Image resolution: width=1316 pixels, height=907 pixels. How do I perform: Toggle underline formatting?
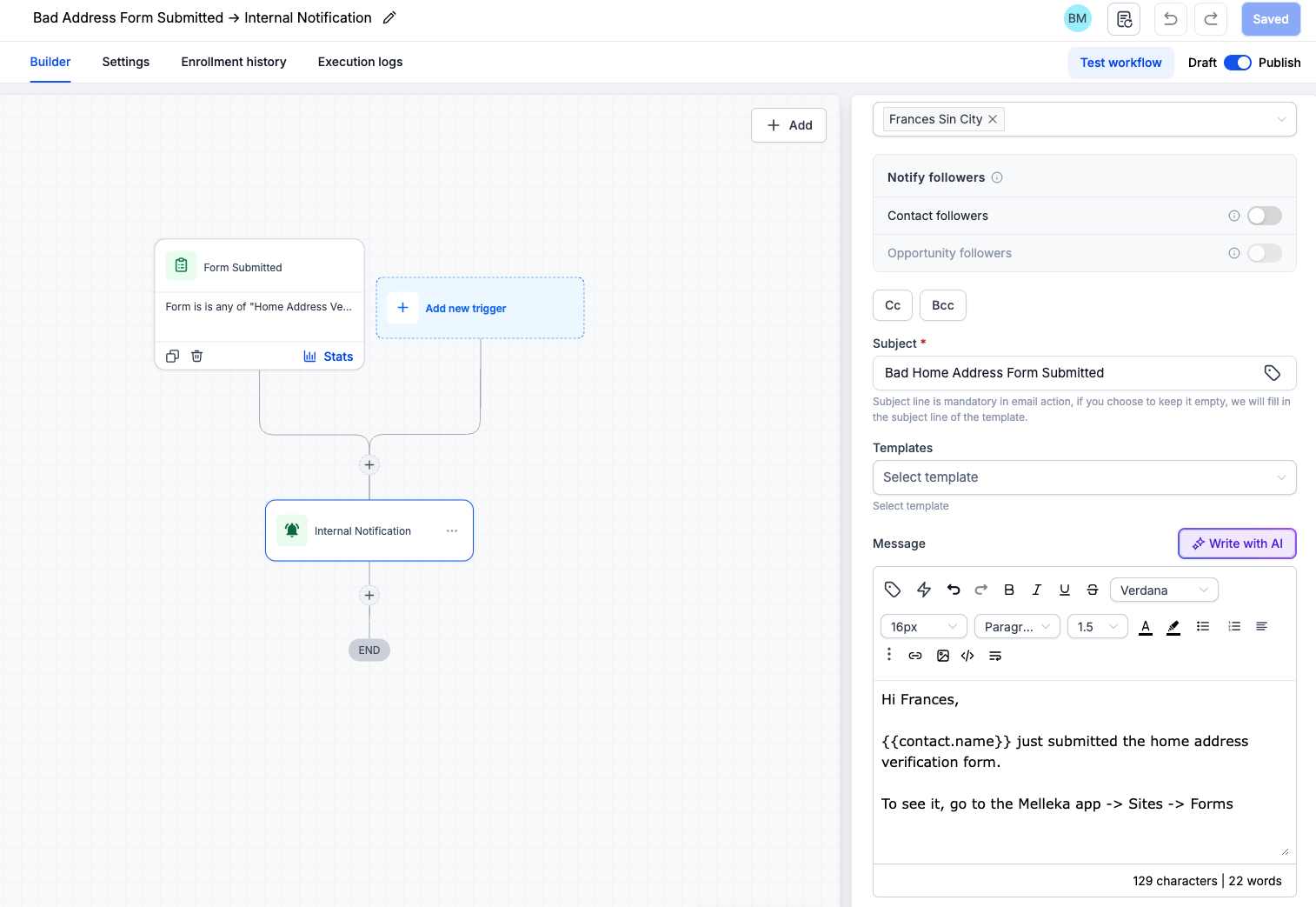(x=1065, y=590)
